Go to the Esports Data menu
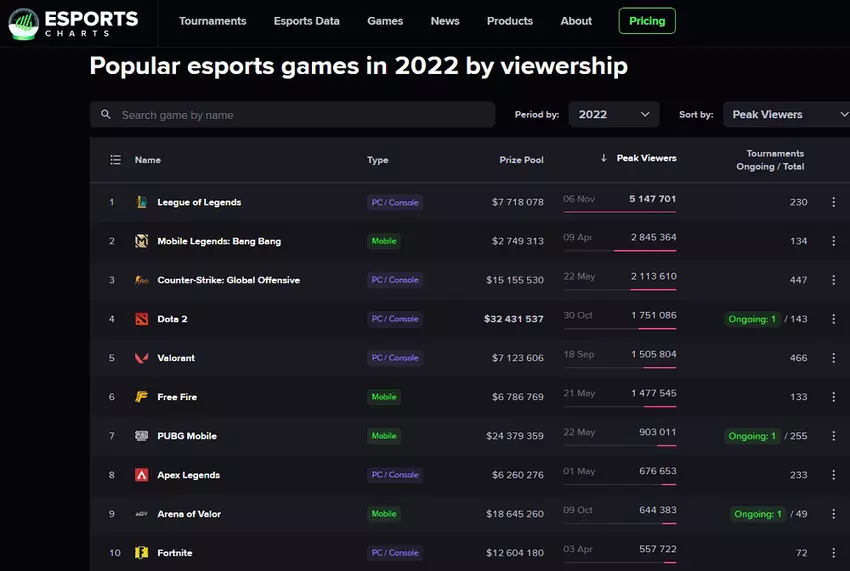Viewport: 850px width, 571px height. coord(306,21)
